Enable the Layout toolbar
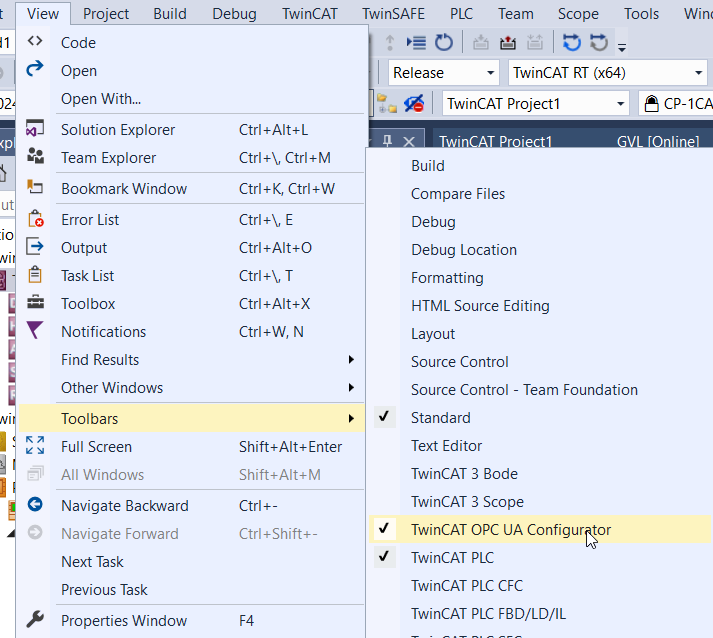The width and height of the screenshot is (713, 638). tap(540, 334)
